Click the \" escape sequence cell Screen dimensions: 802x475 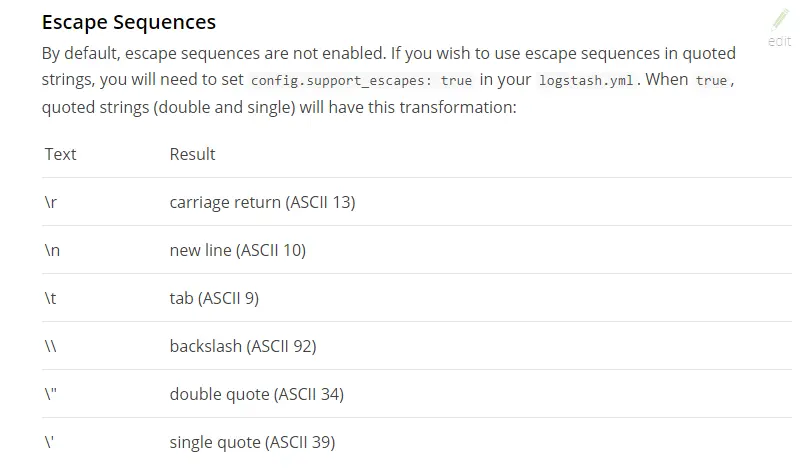(51, 395)
